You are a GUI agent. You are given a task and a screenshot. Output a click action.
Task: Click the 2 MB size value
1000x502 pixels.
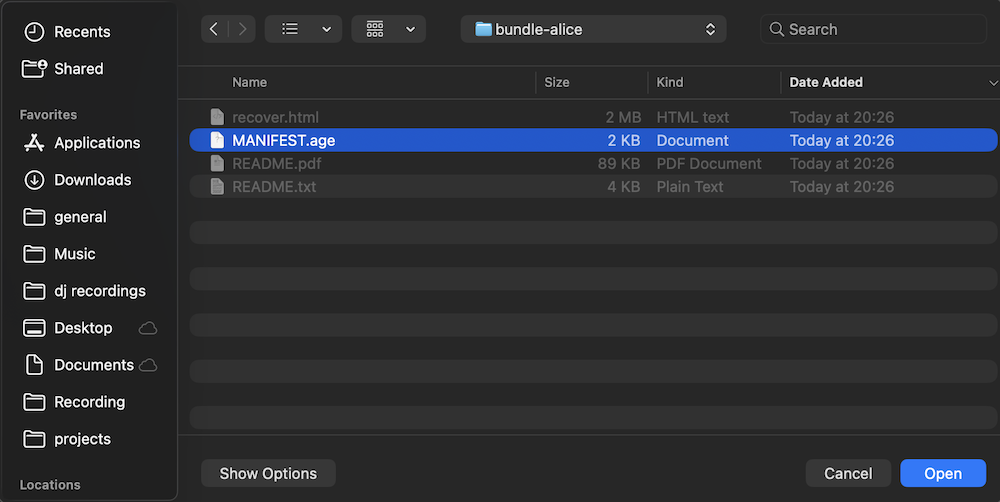click(623, 117)
